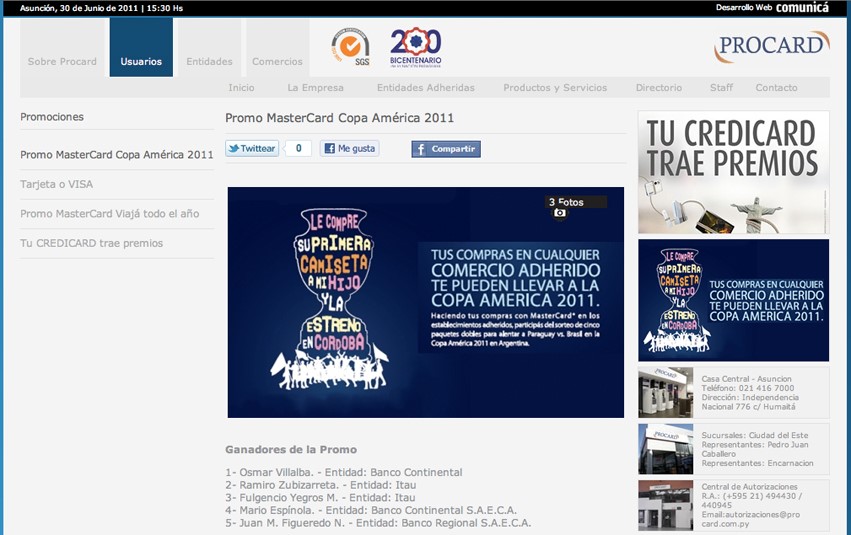Click the Ganadores de la Promo heading

(291, 449)
